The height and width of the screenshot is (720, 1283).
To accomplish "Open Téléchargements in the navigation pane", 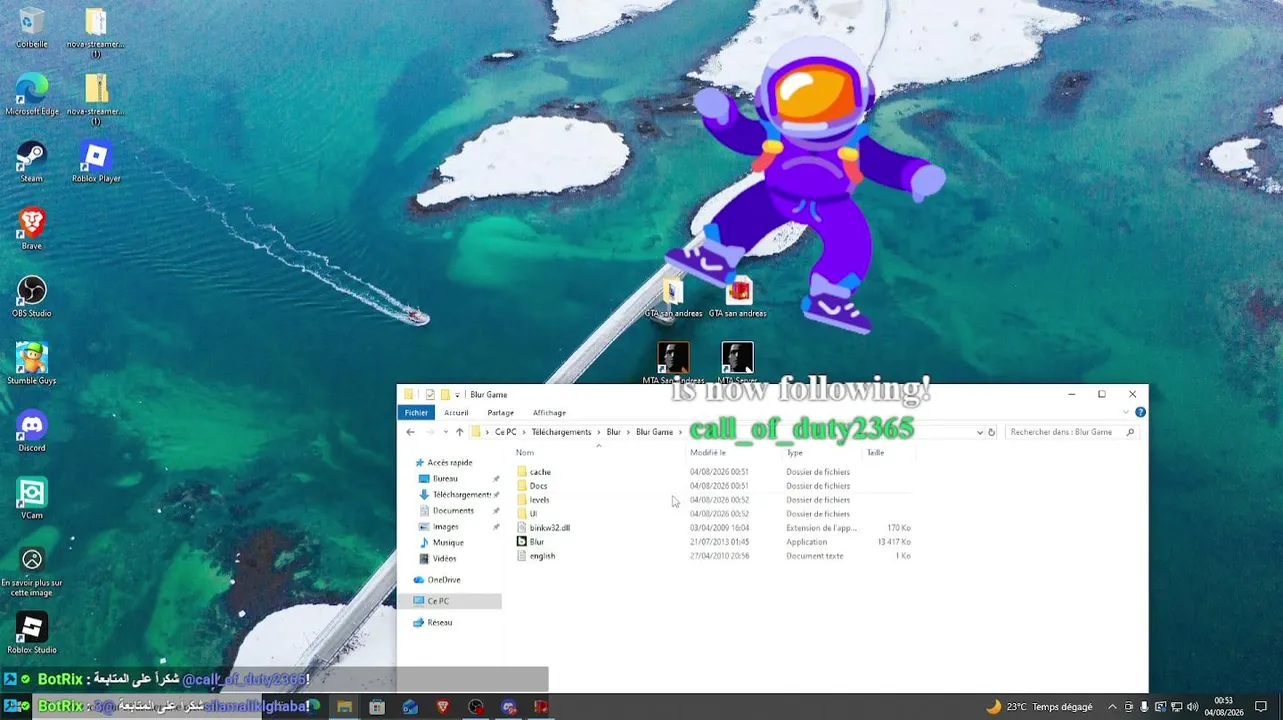I will click(461, 494).
